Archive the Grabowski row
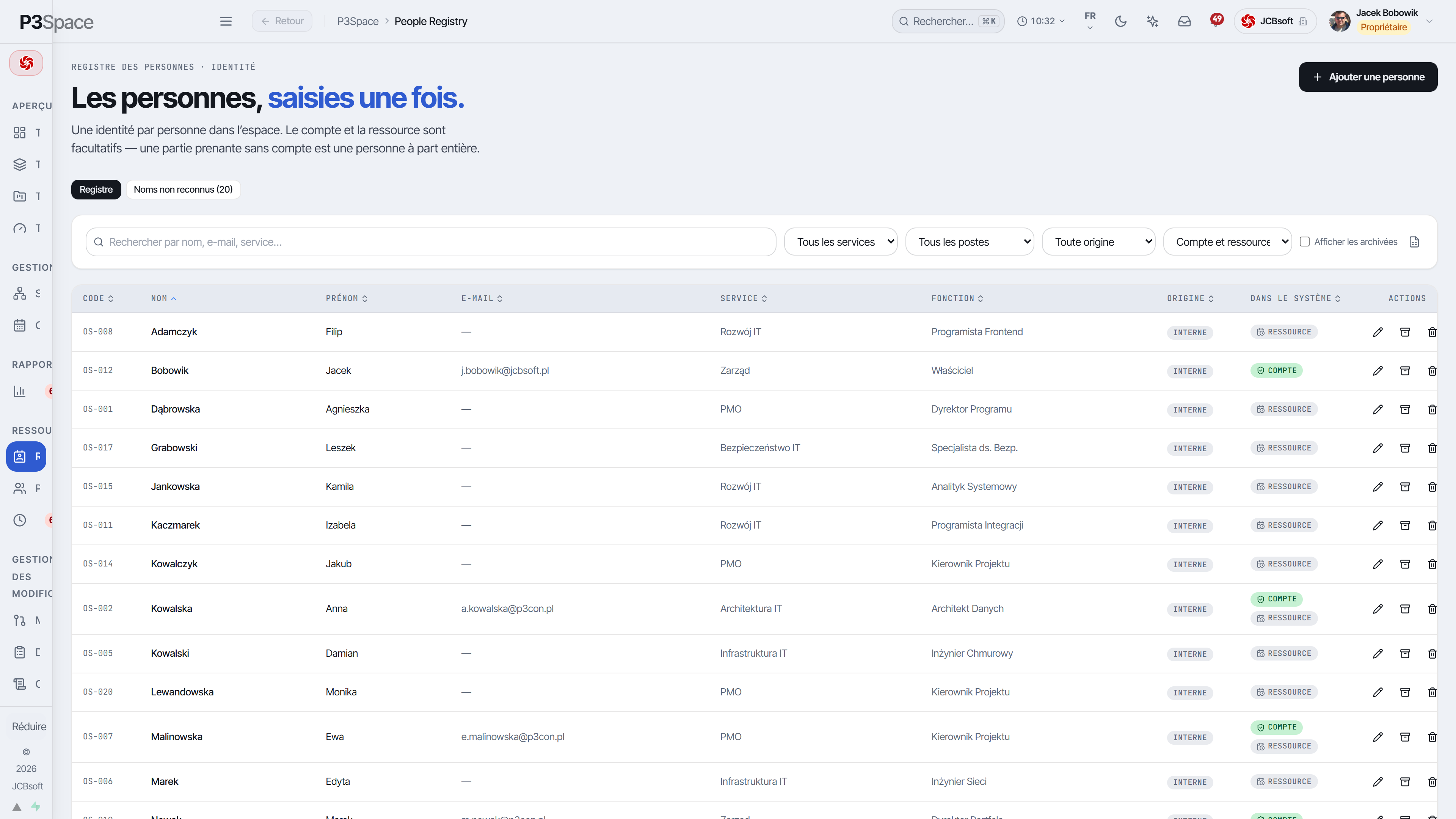This screenshot has width=1456, height=819. pos(1404,448)
